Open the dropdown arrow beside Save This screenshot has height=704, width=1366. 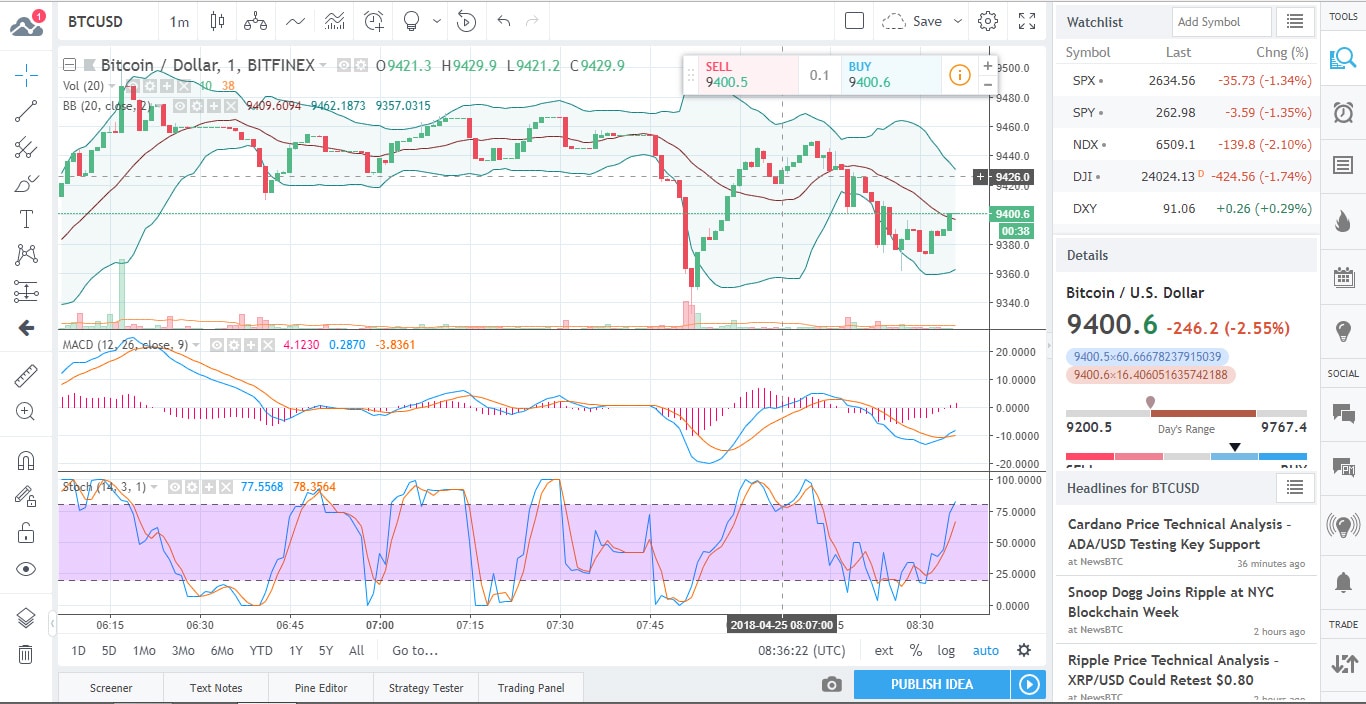[957, 21]
